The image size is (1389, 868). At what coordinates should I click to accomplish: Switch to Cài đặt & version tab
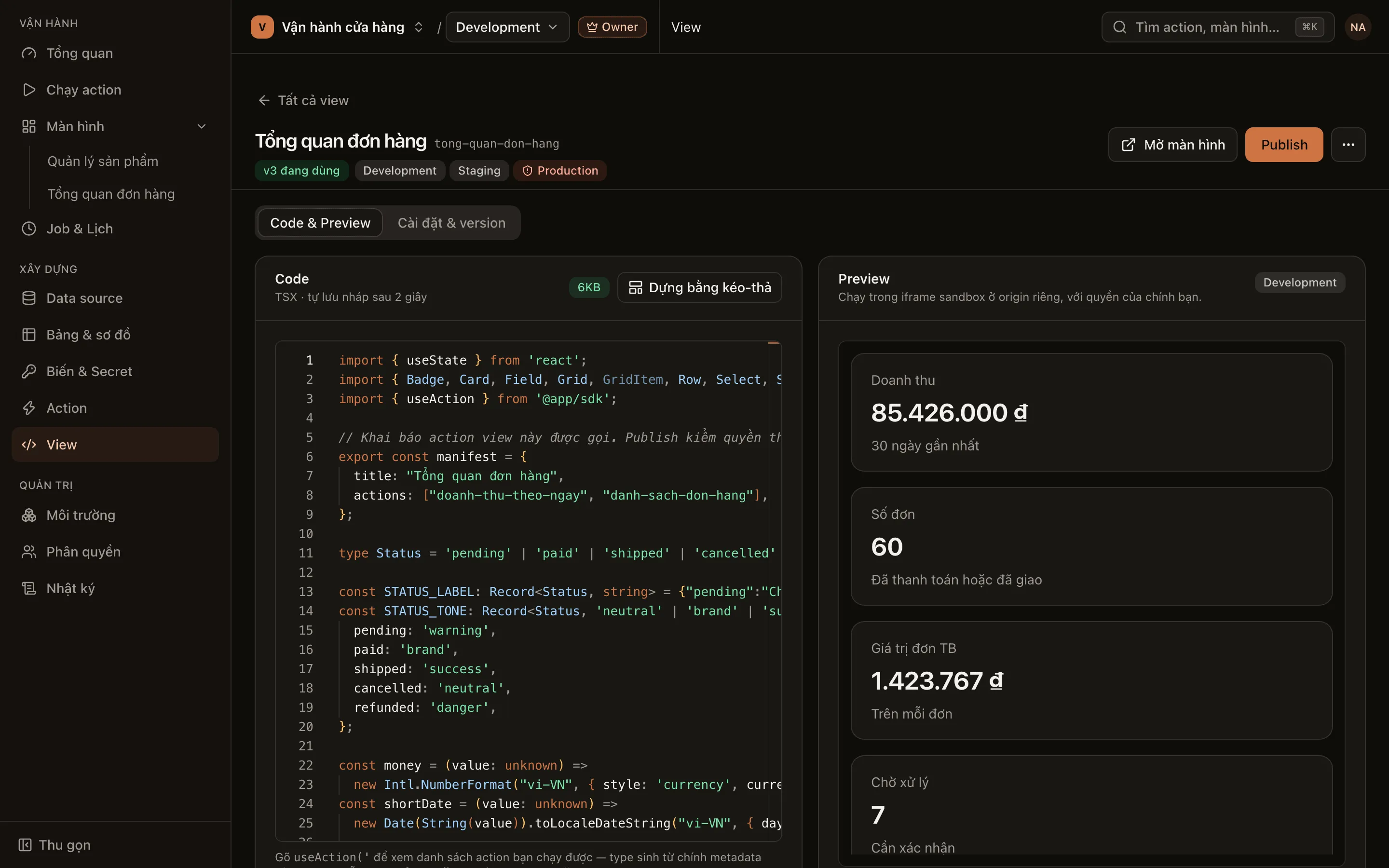tap(452, 223)
